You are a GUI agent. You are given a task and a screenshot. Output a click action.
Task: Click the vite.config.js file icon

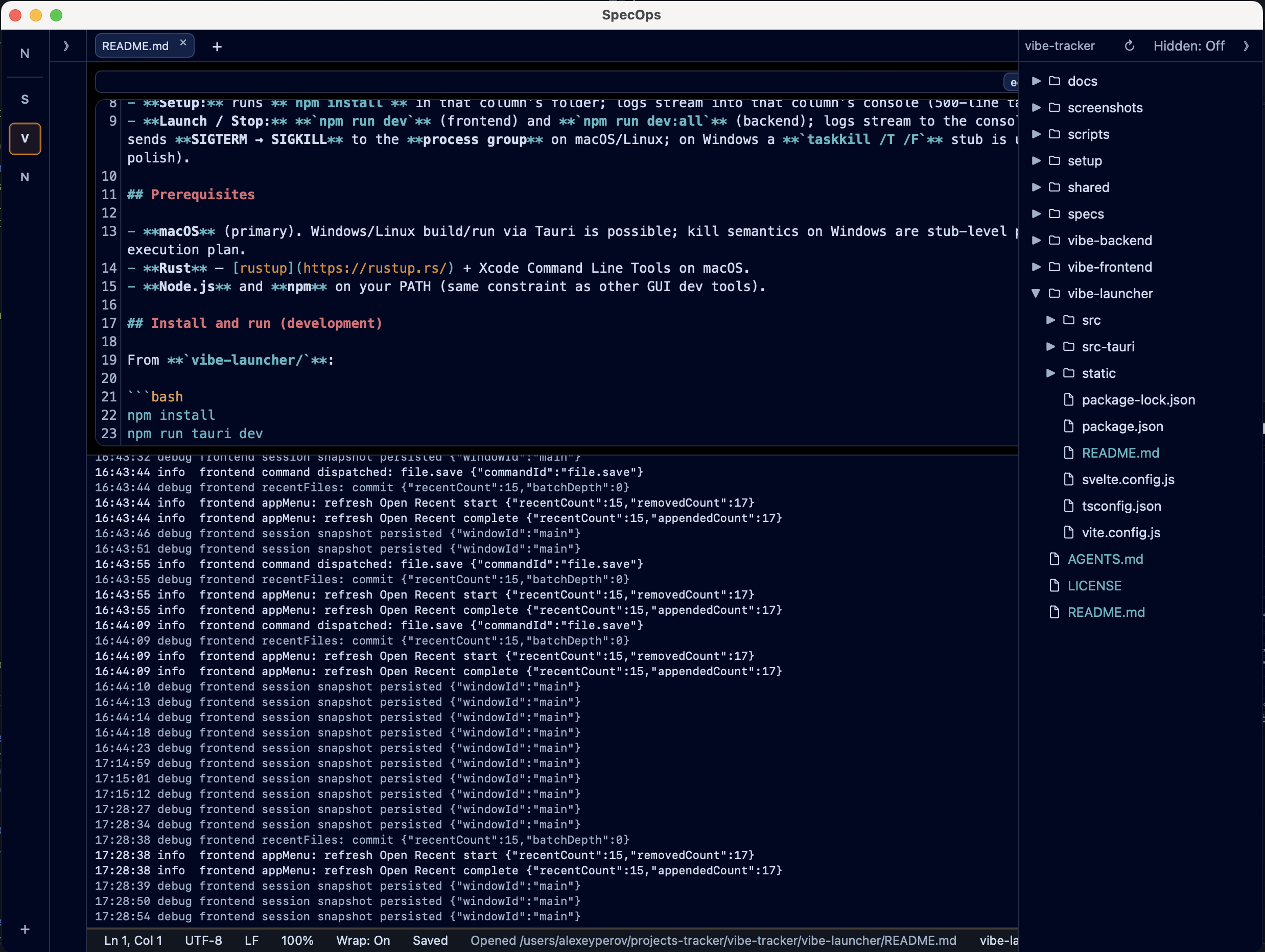[x=1068, y=532]
